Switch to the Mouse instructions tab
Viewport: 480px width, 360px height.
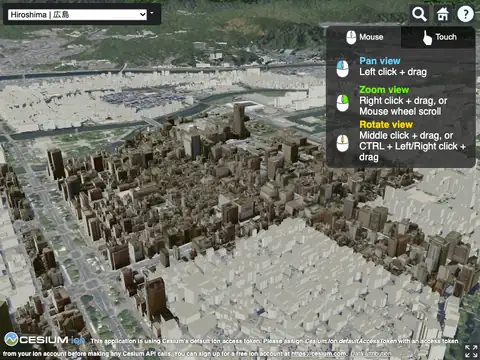click(364, 37)
